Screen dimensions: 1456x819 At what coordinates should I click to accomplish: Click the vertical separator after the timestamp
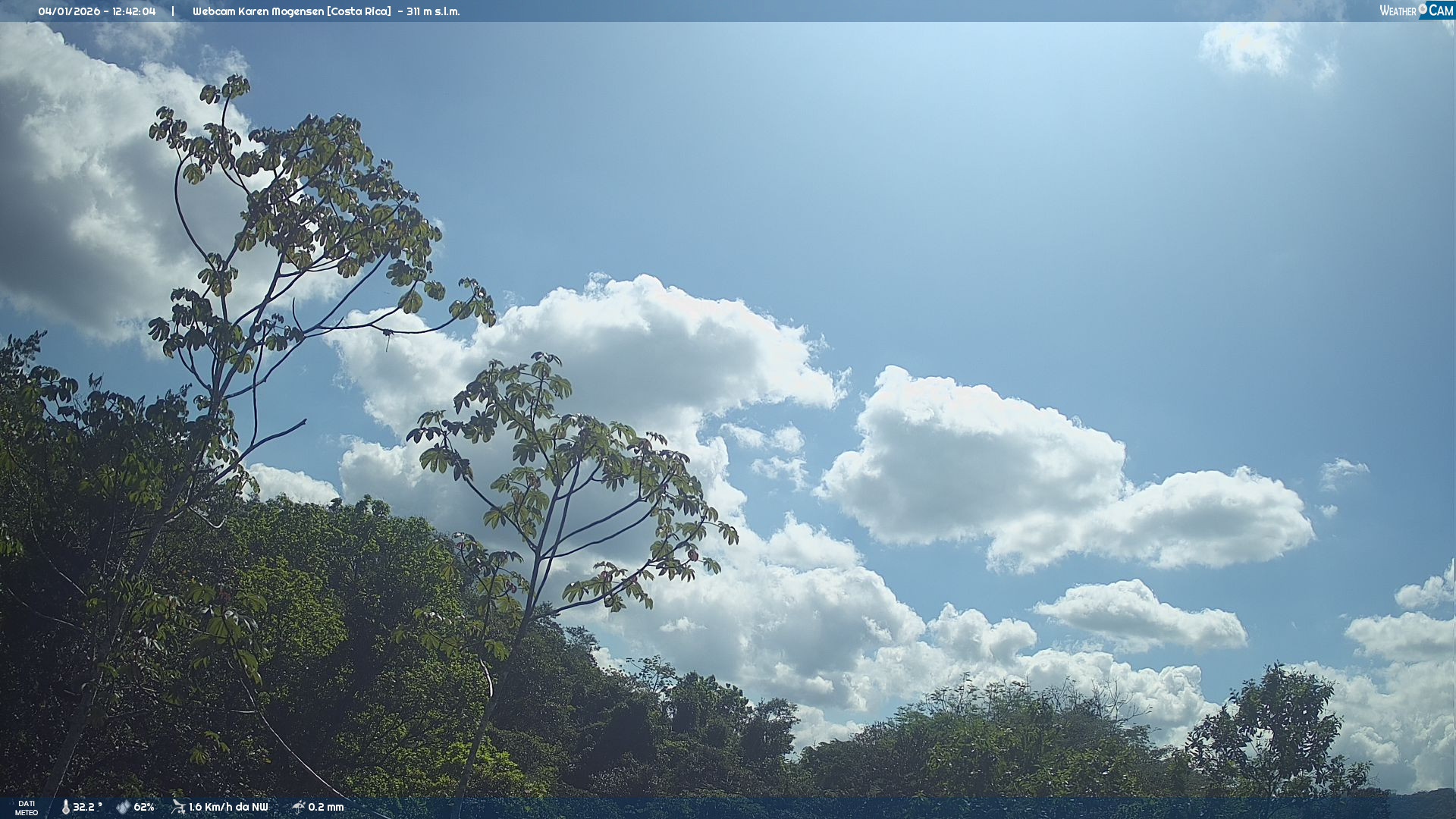click(173, 11)
